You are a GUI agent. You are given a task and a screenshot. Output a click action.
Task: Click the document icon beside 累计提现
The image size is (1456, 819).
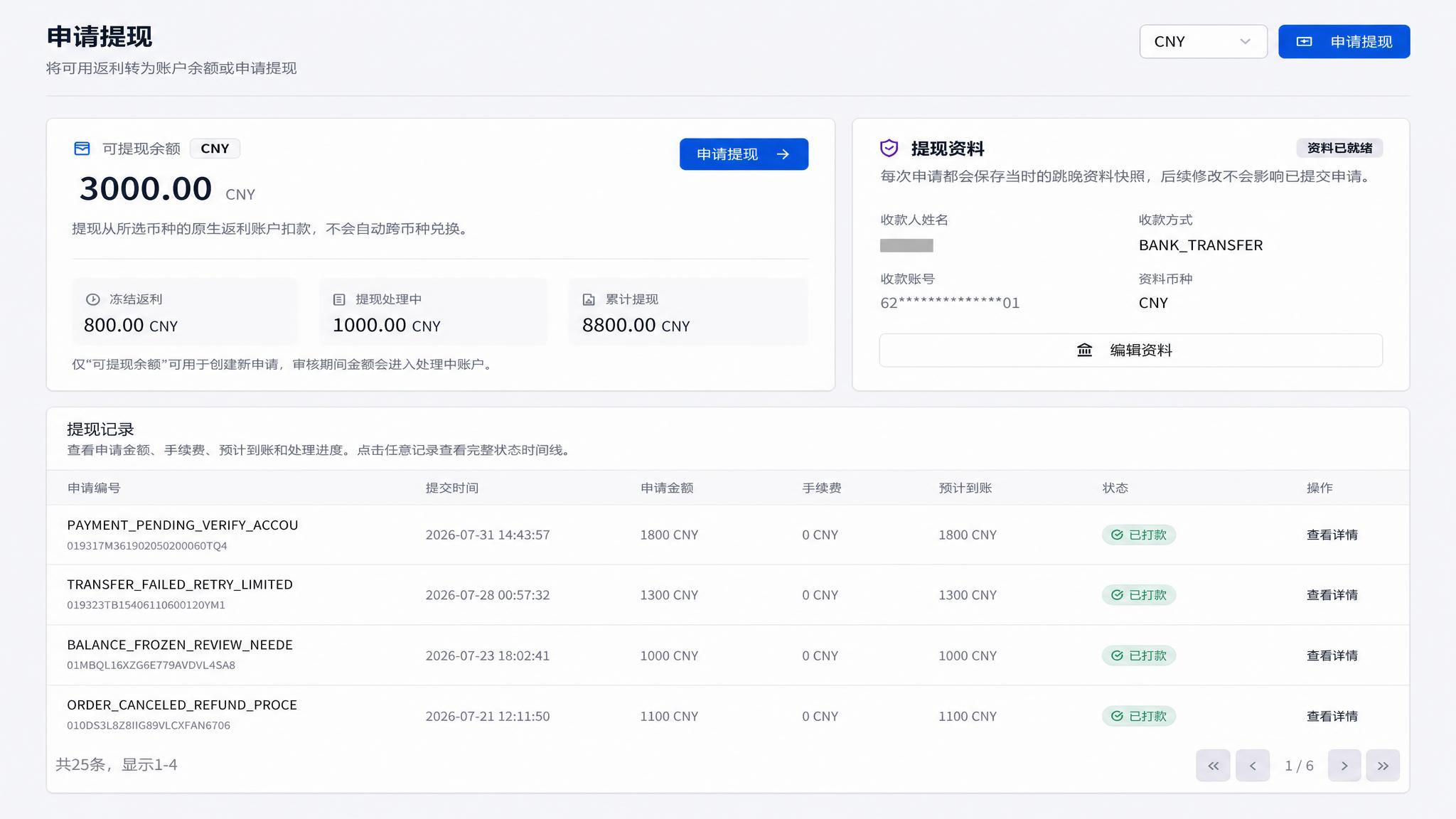pos(589,299)
